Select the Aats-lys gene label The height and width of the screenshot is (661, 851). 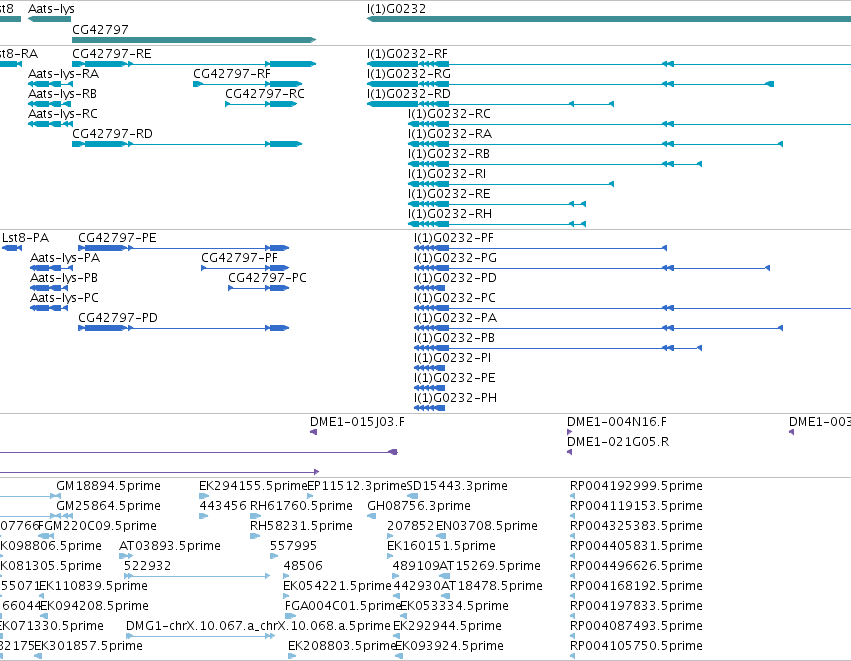(x=51, y=9)
